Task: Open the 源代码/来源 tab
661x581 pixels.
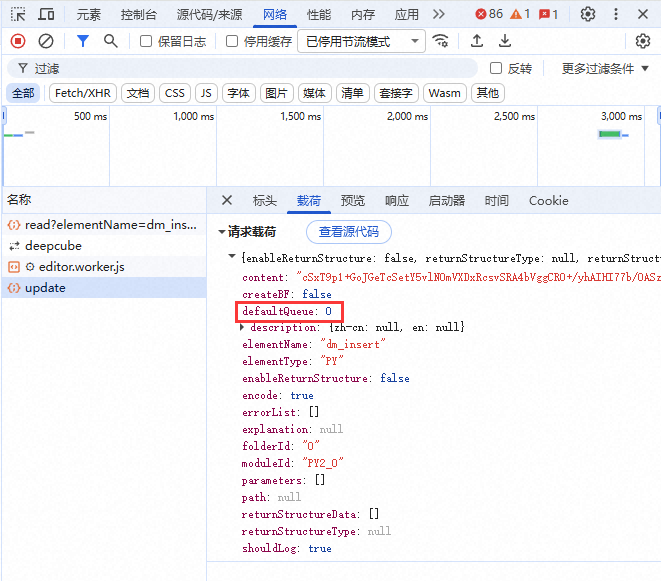Action: (210, 14)
